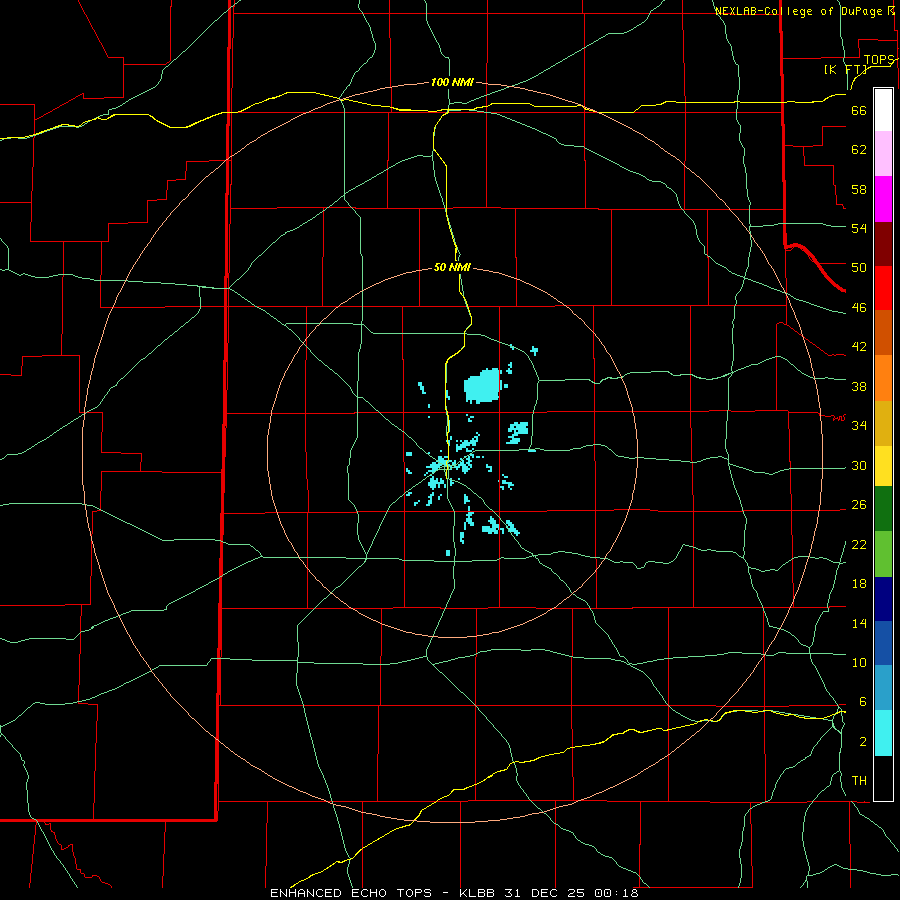This screenshot has height=900, width=900.
Task: Click the legend value 38
Action: tap(859, 386)
